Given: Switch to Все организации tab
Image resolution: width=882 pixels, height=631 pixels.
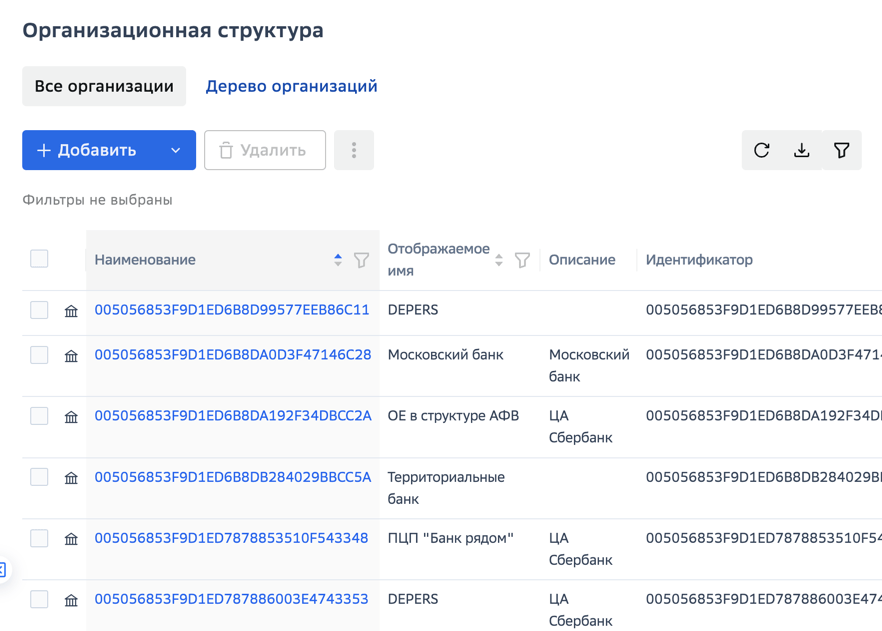Looking at the screenshot, I should (x=104, y=86).
